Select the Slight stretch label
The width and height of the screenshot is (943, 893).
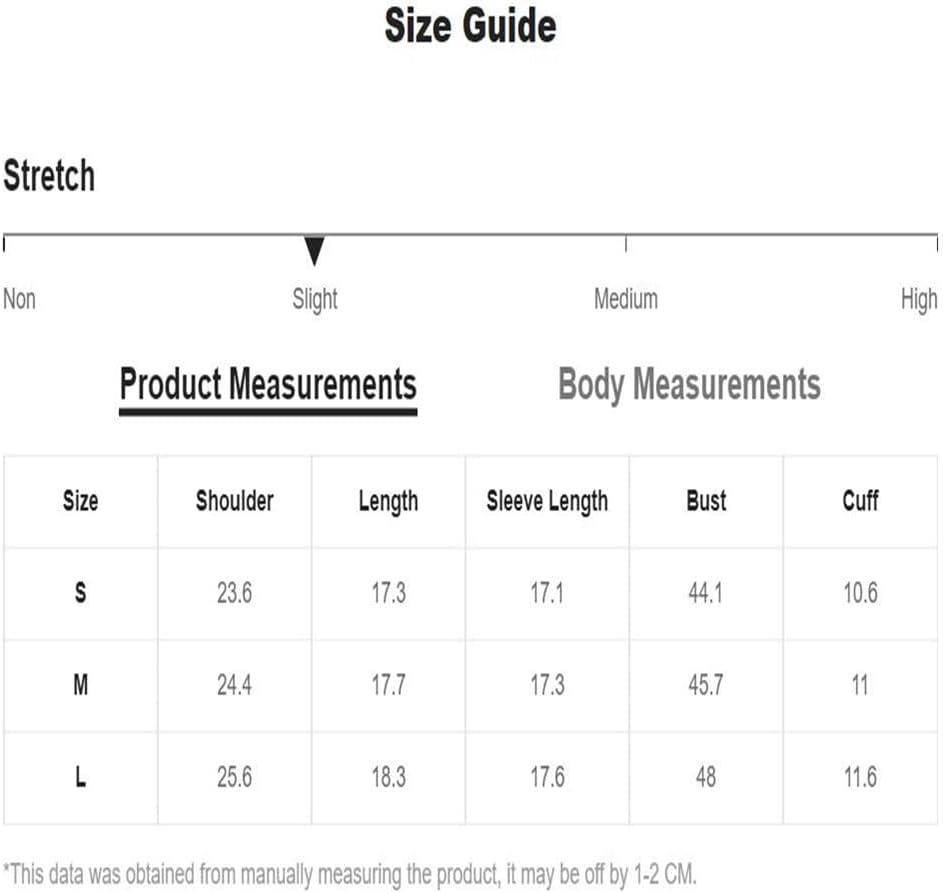point(315,299)
